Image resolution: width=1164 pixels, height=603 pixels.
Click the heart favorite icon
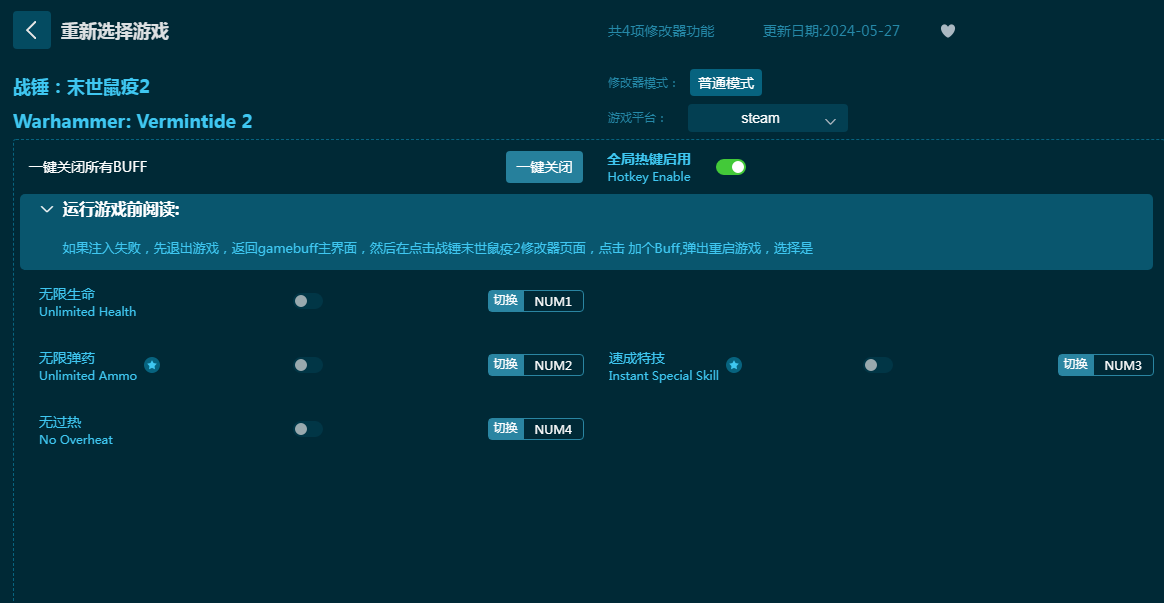tap(947, 31)
